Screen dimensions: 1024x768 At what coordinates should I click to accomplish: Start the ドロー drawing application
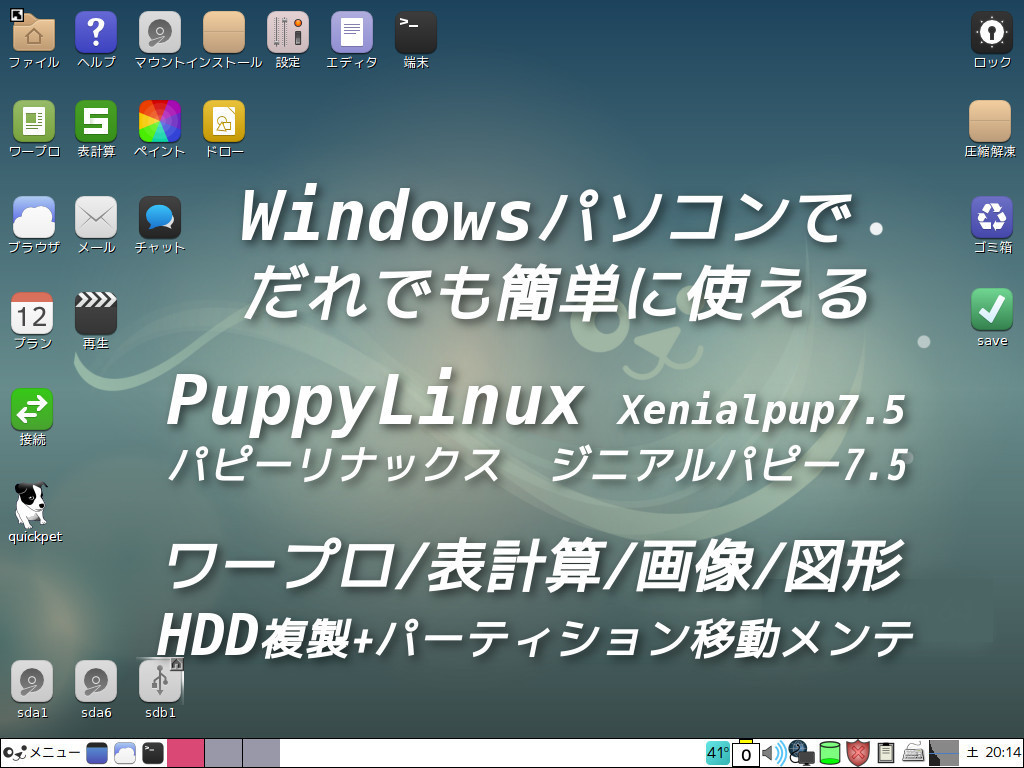tap(223, 120)
